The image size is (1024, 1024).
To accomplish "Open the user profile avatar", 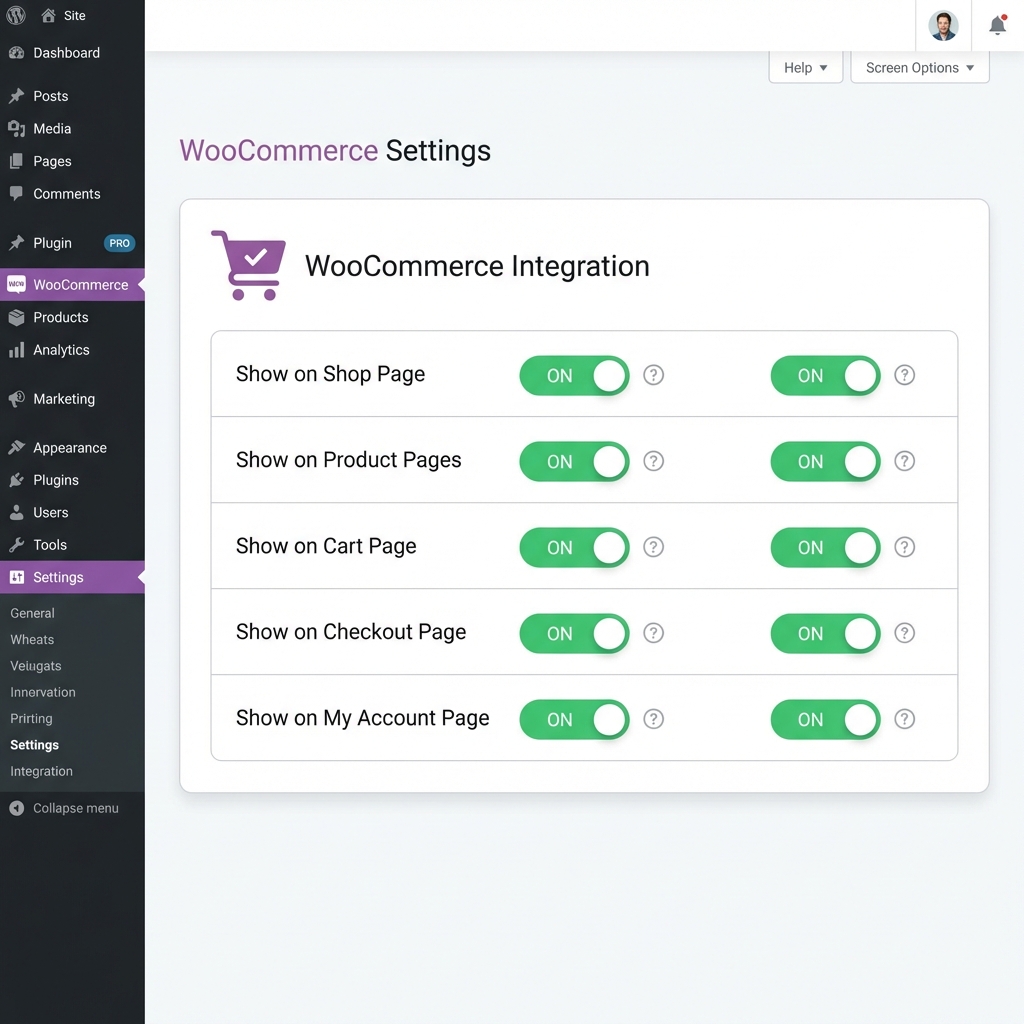I will click(943, 25).
